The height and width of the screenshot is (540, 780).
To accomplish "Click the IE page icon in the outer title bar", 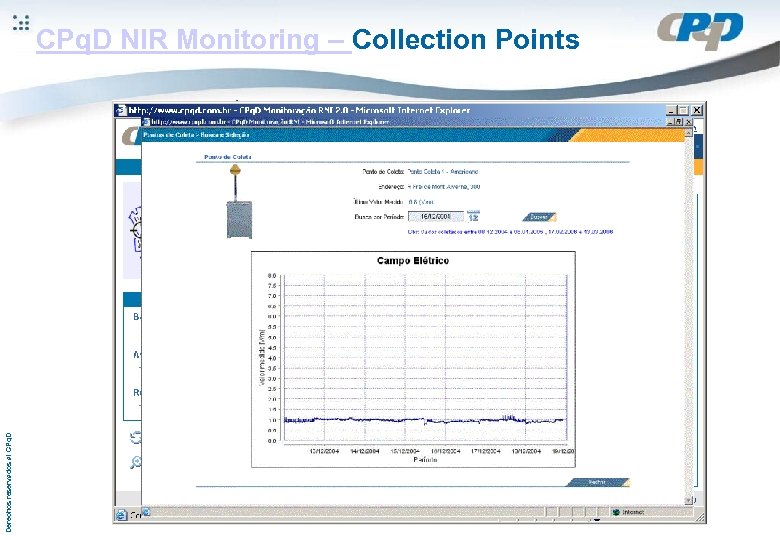I will pyautogui.click(x=121, y=110).
